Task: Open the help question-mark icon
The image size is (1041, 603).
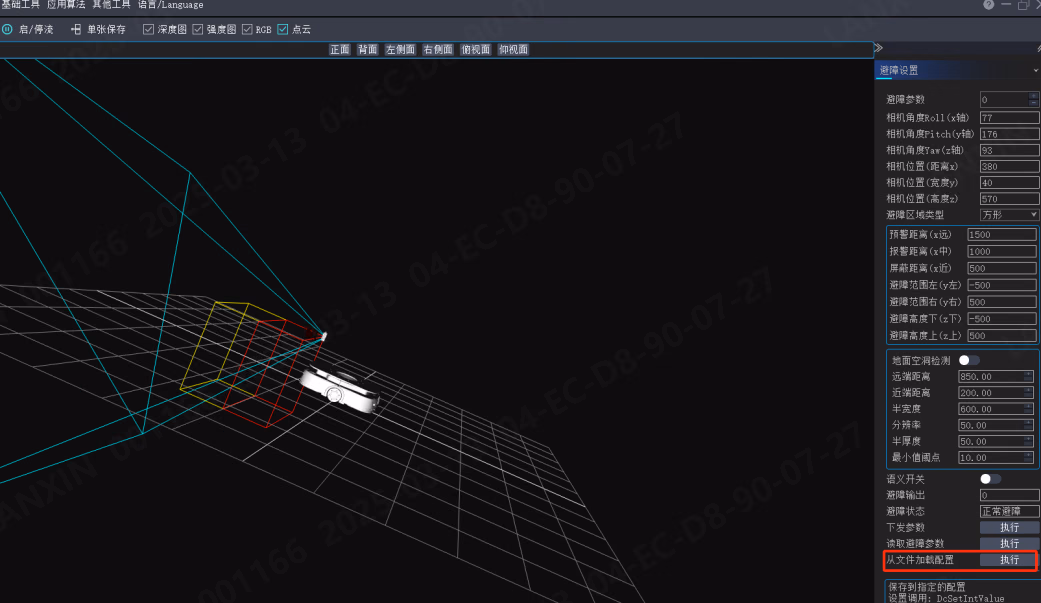Action: click(989, 5)
